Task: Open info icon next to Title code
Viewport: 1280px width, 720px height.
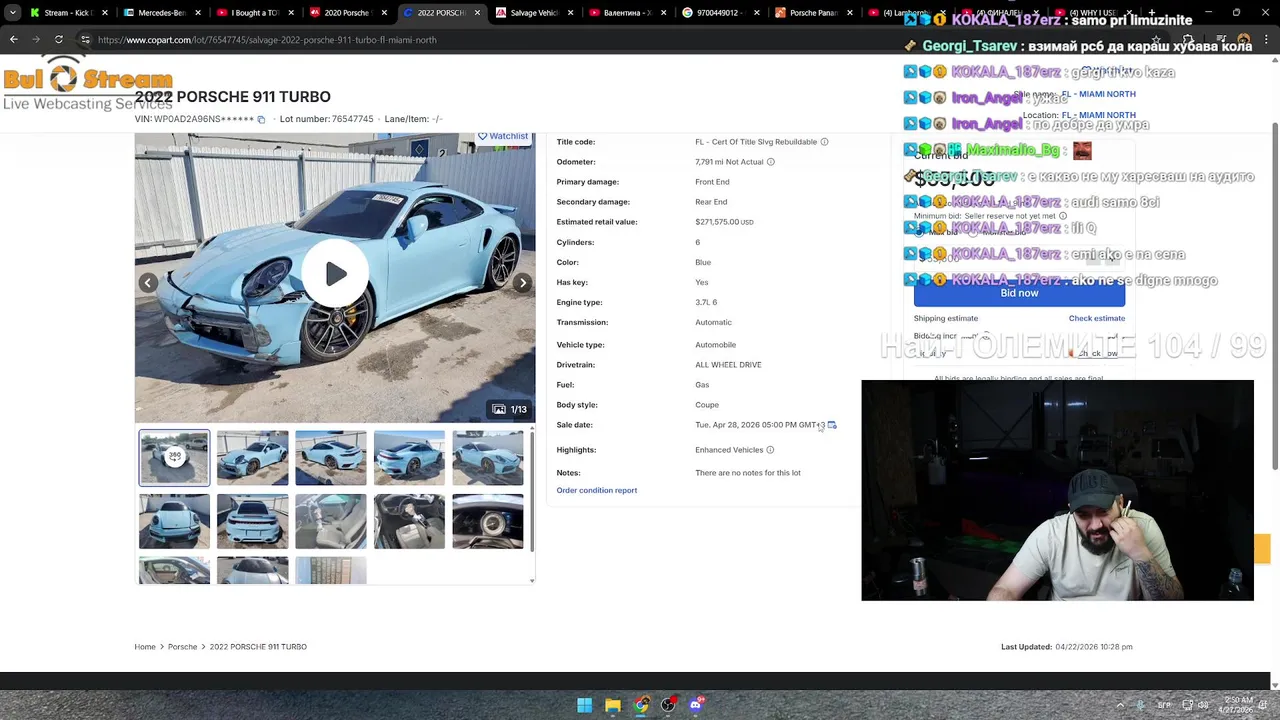Action: click(824, 142)
